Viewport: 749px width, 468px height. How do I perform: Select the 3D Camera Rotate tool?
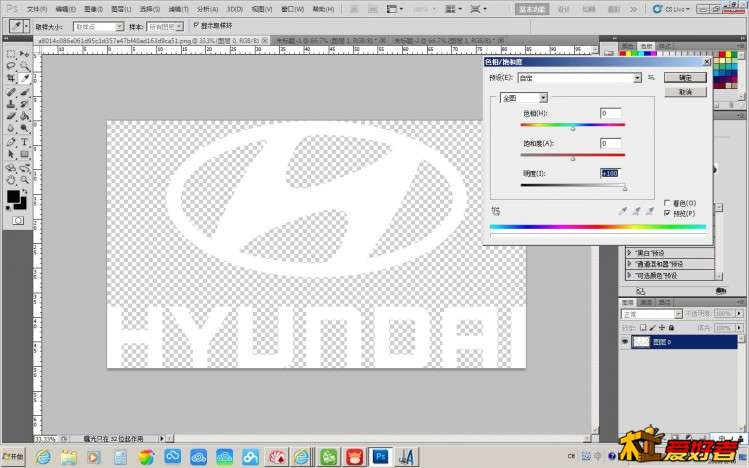point(24,168)
